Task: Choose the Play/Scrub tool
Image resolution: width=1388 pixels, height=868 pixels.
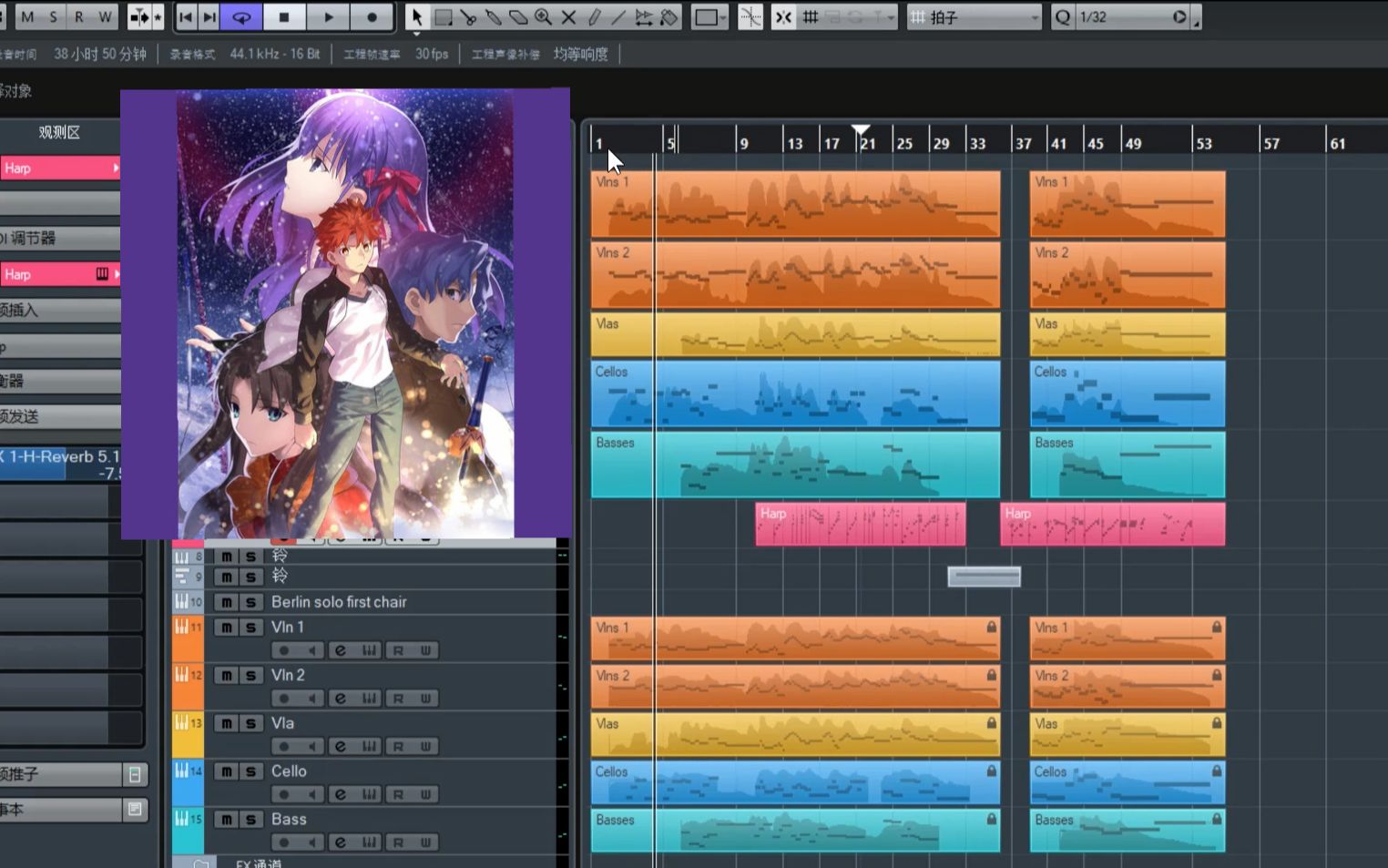Action: (644, 17)
